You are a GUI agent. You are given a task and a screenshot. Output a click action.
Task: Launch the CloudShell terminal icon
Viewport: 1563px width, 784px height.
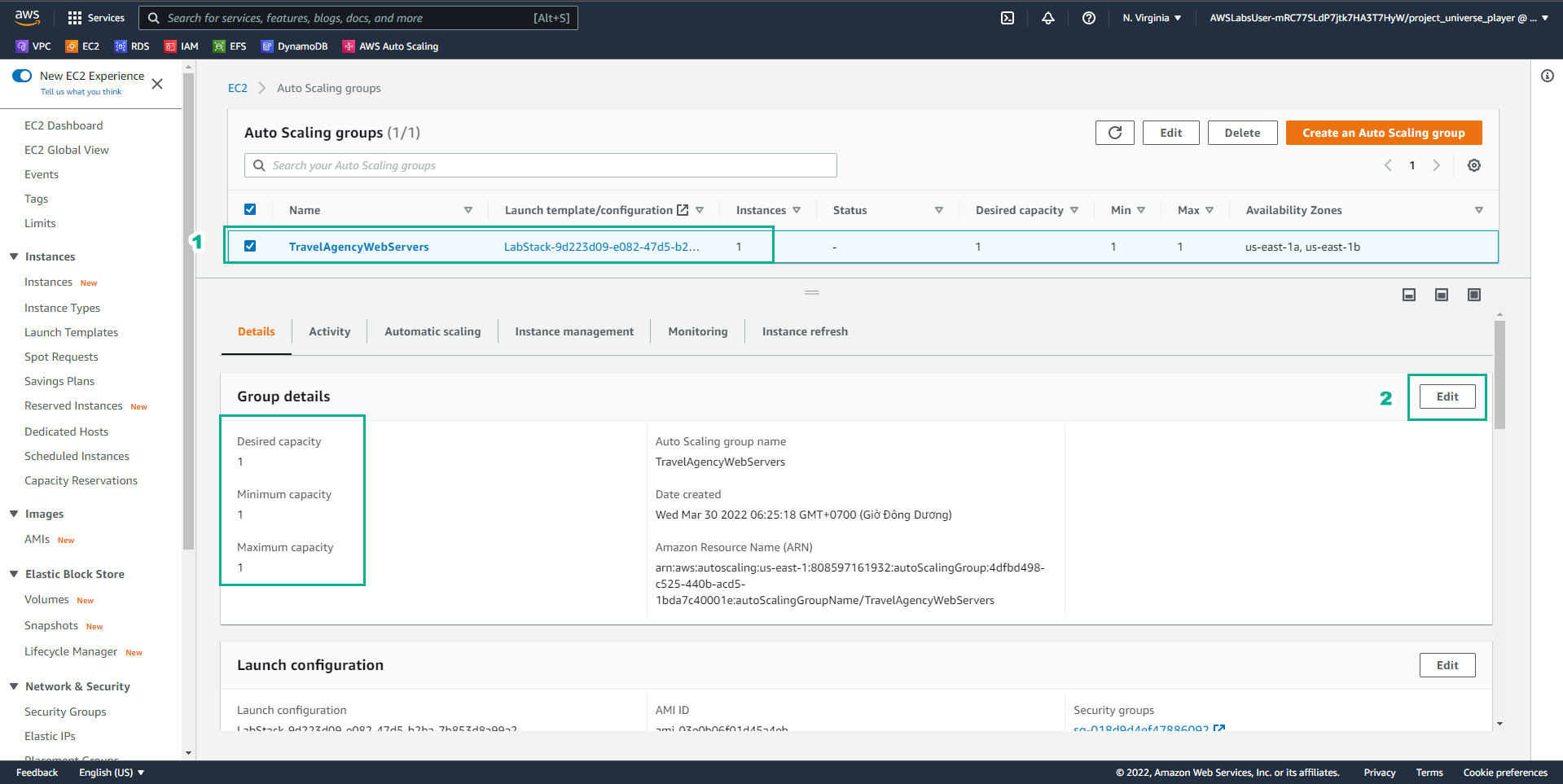click(x=1008, y=18)
